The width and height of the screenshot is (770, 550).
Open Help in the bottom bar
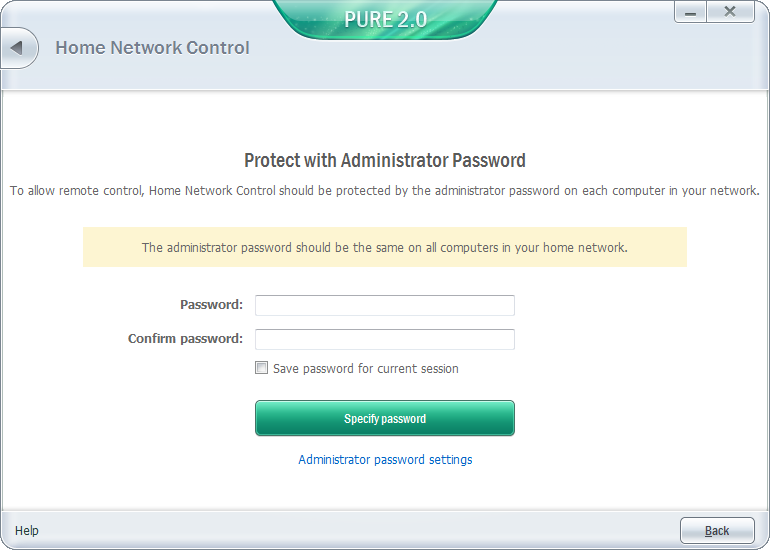27,531
